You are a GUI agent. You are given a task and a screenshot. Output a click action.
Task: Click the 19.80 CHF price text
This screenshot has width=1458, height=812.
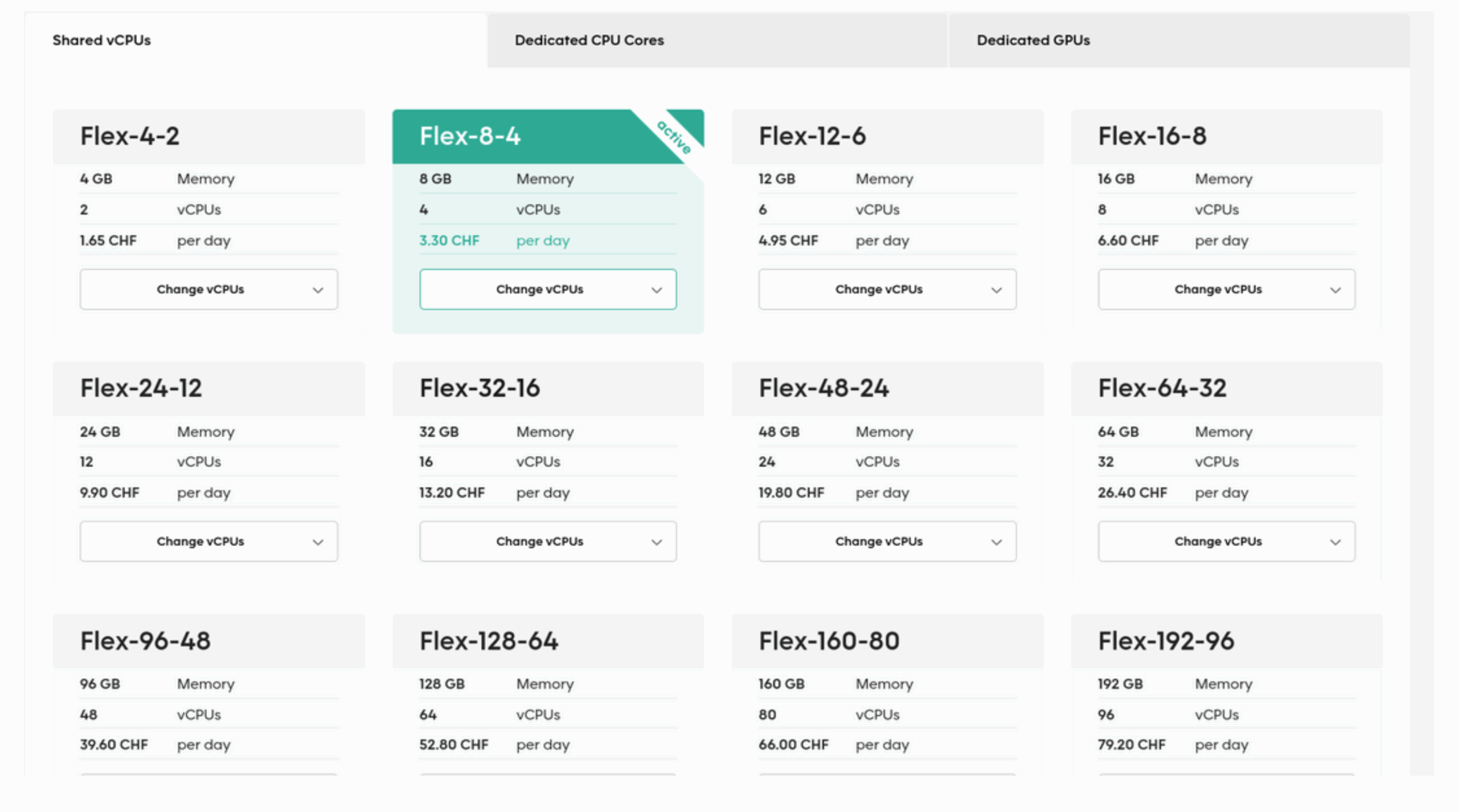click(x=791, y=493)
